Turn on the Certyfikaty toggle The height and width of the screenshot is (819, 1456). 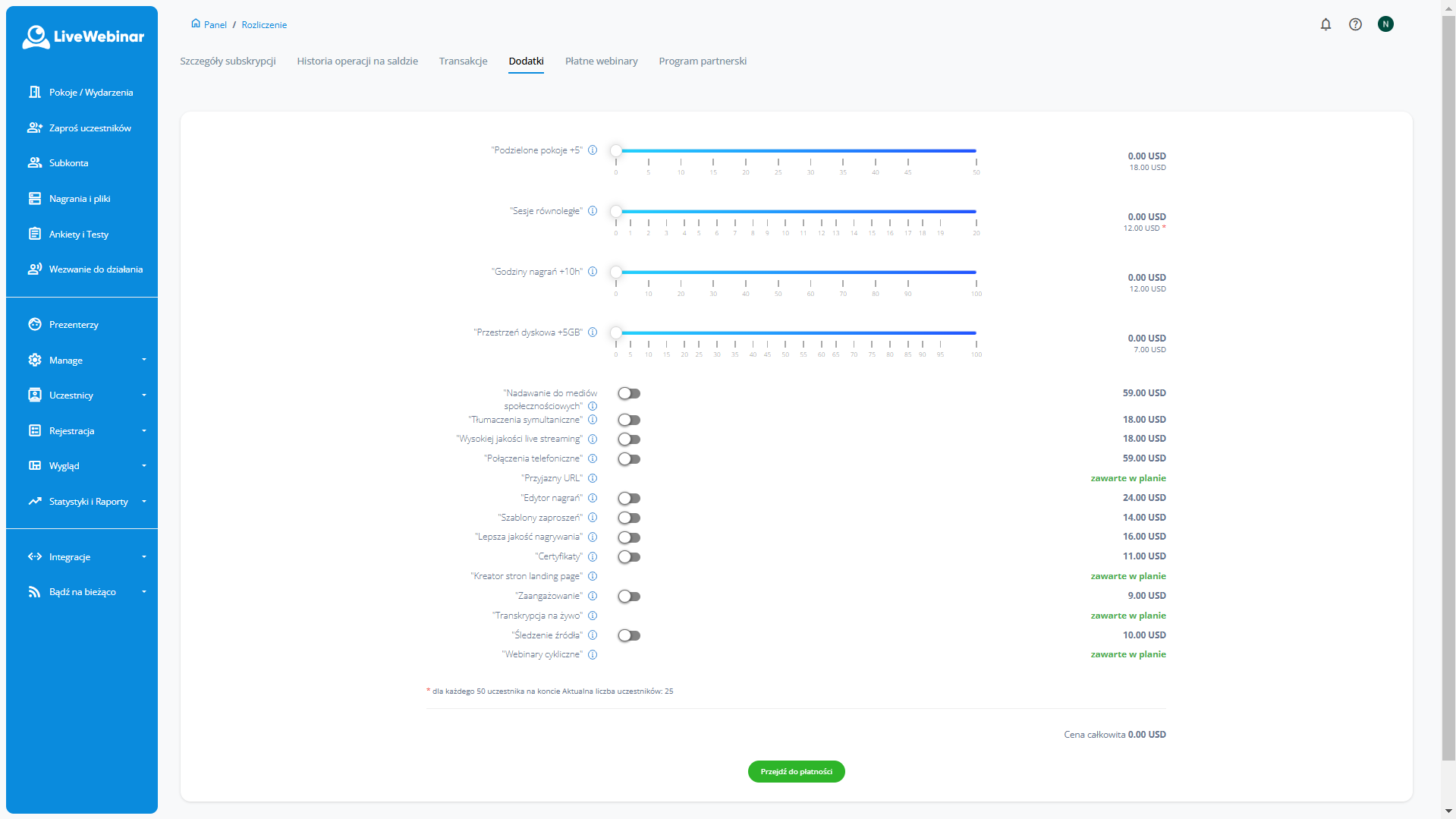(629, 557)
